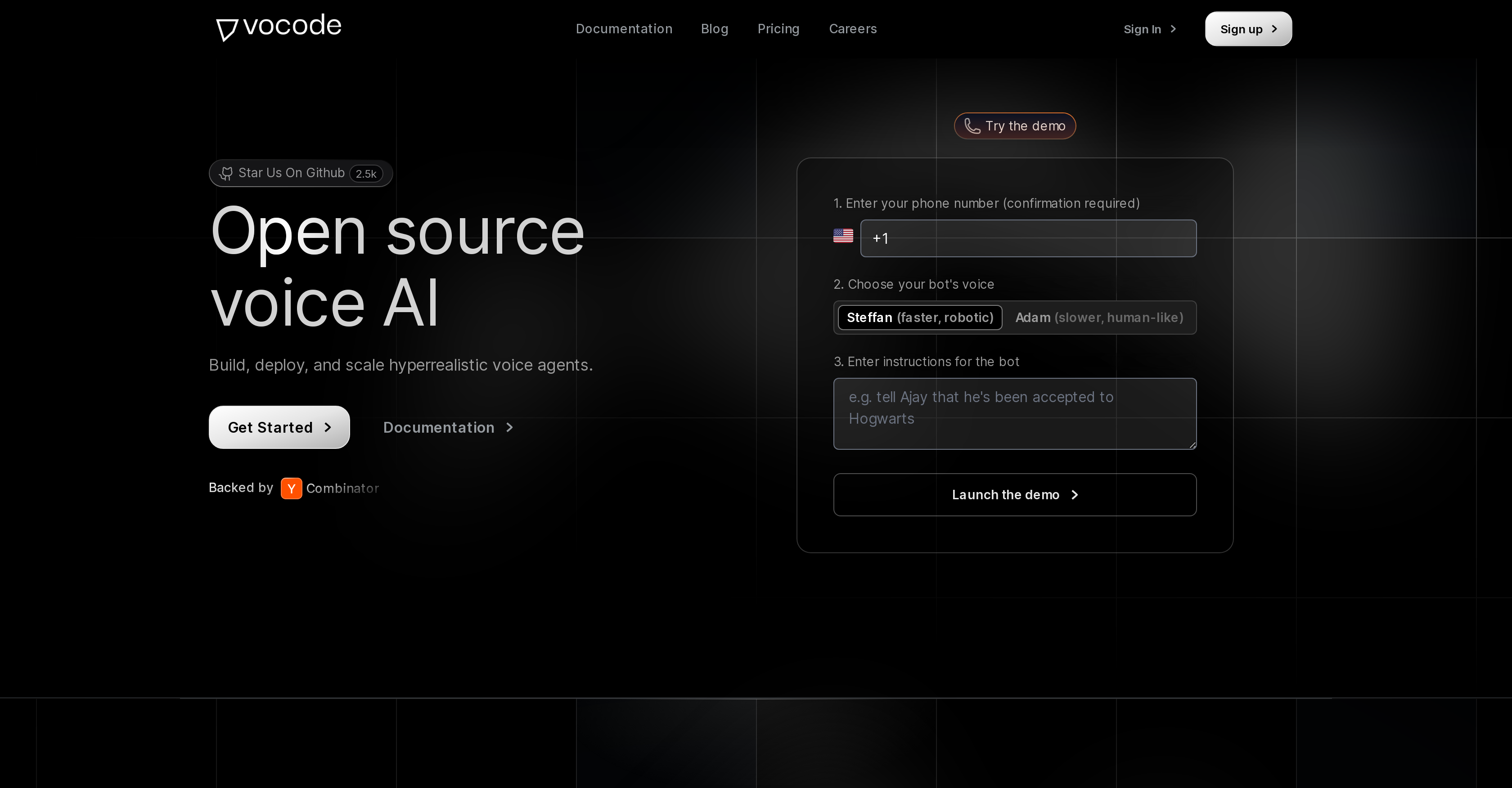The height and width of the screenshot is (788, 1512).
Task: Click the bot instructions text area
Action: [1014, 414]
